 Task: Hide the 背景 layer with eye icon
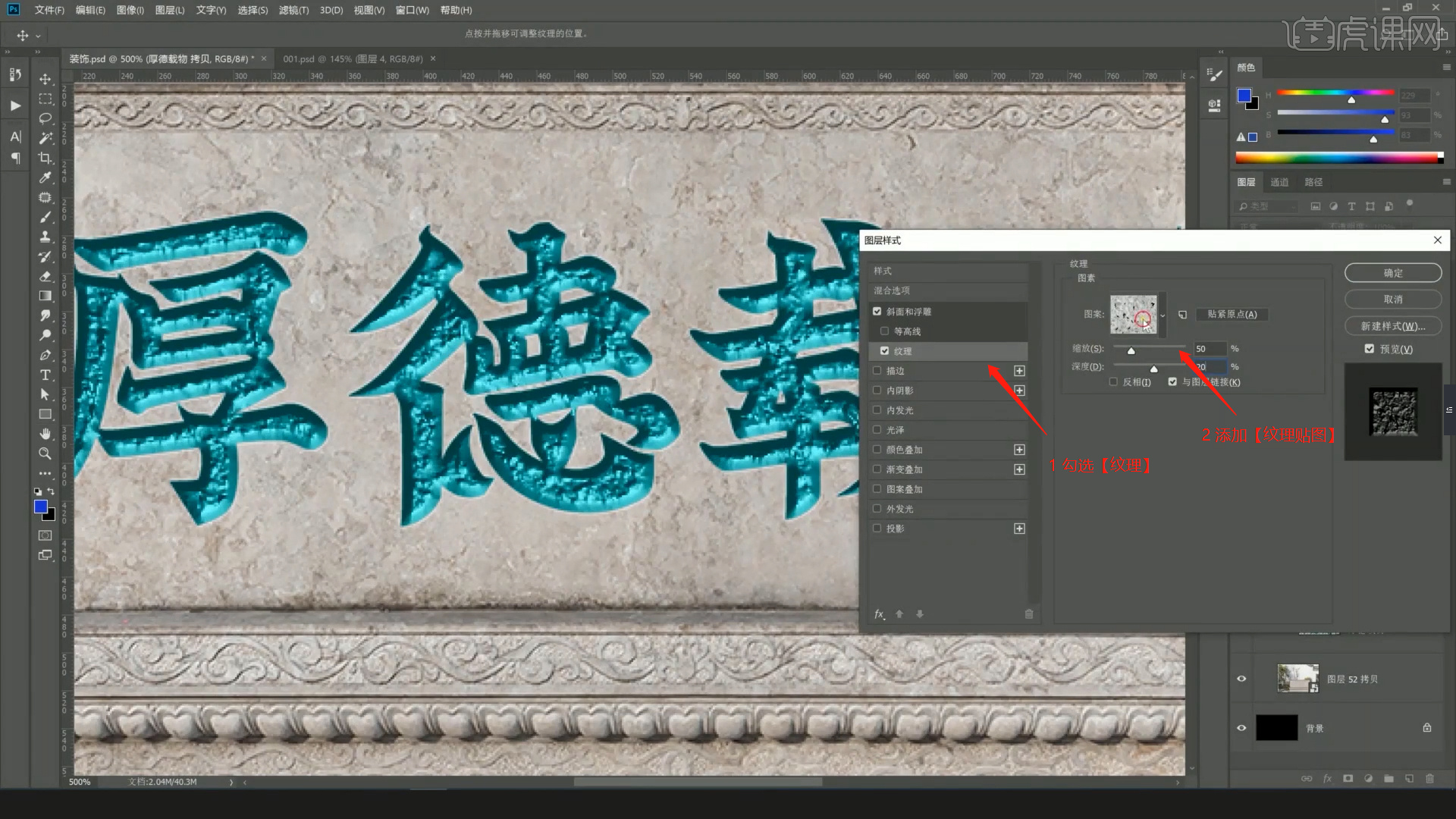pos(1241,728)
